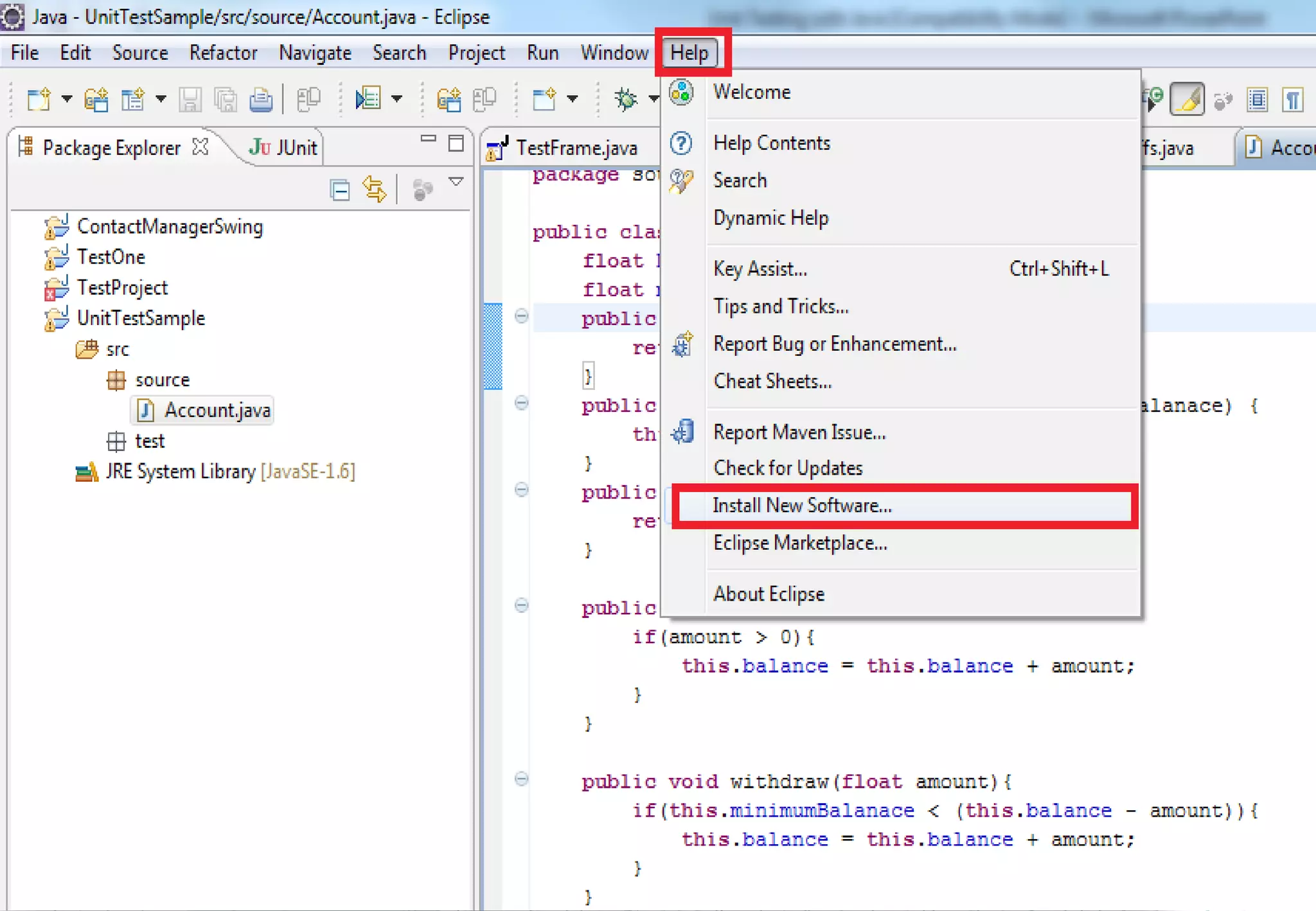Click the Save toolbar icon
Image resolution: width=1316 pixels, height=911 pixels.
pos(190,100)
